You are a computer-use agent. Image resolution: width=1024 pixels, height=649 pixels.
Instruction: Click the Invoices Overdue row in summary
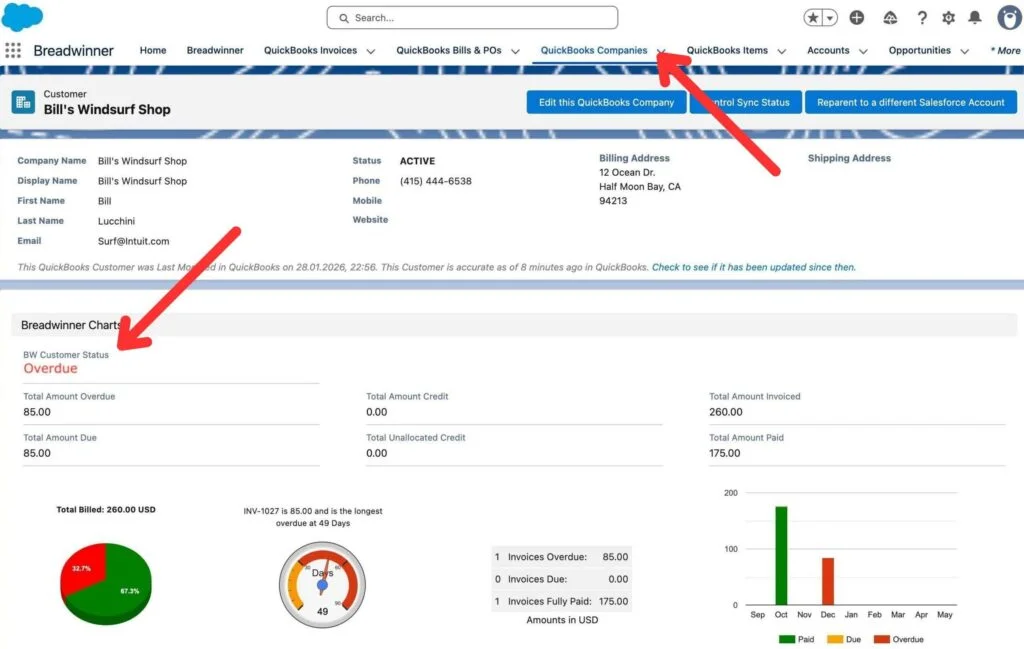coord(562,557)
